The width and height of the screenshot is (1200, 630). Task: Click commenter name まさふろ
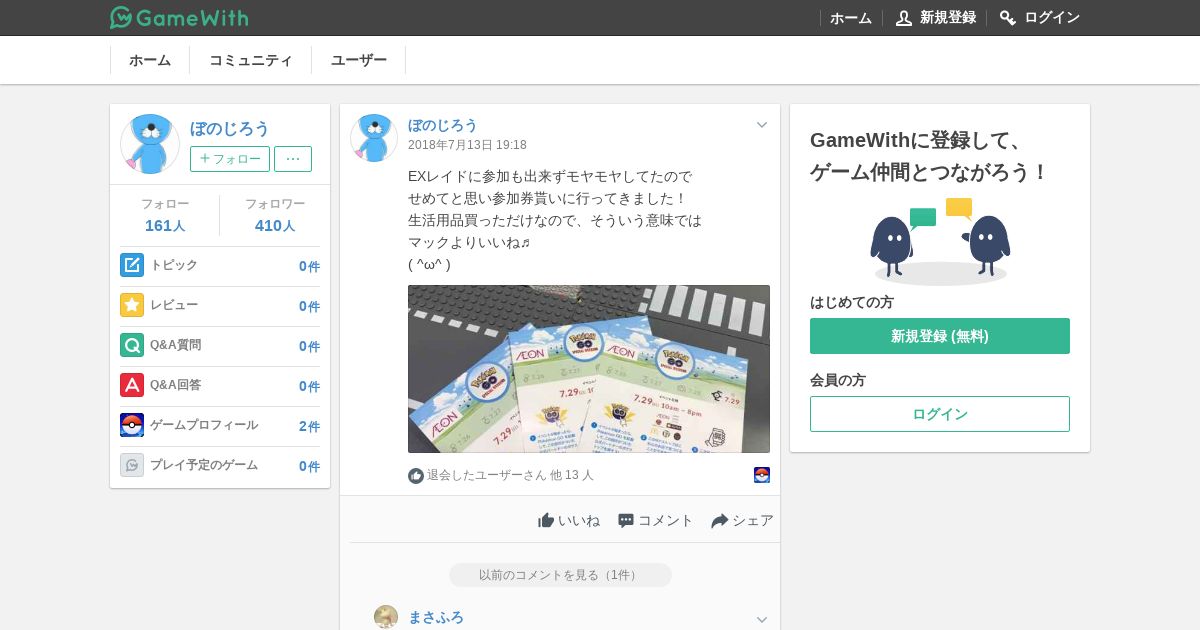click(436, 617)
